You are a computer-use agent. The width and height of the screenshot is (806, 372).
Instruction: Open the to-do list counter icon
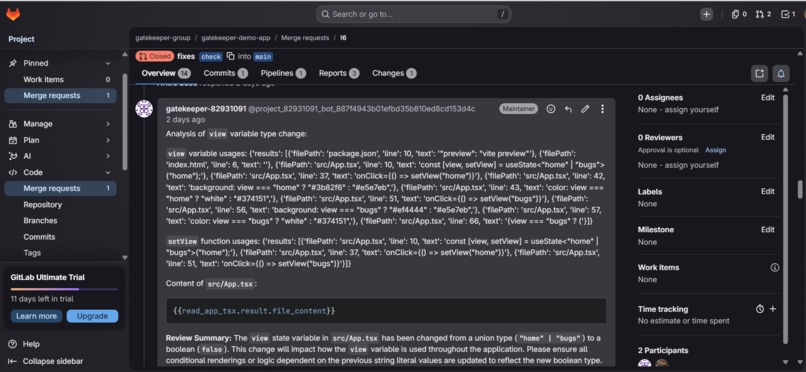point(788,14)
